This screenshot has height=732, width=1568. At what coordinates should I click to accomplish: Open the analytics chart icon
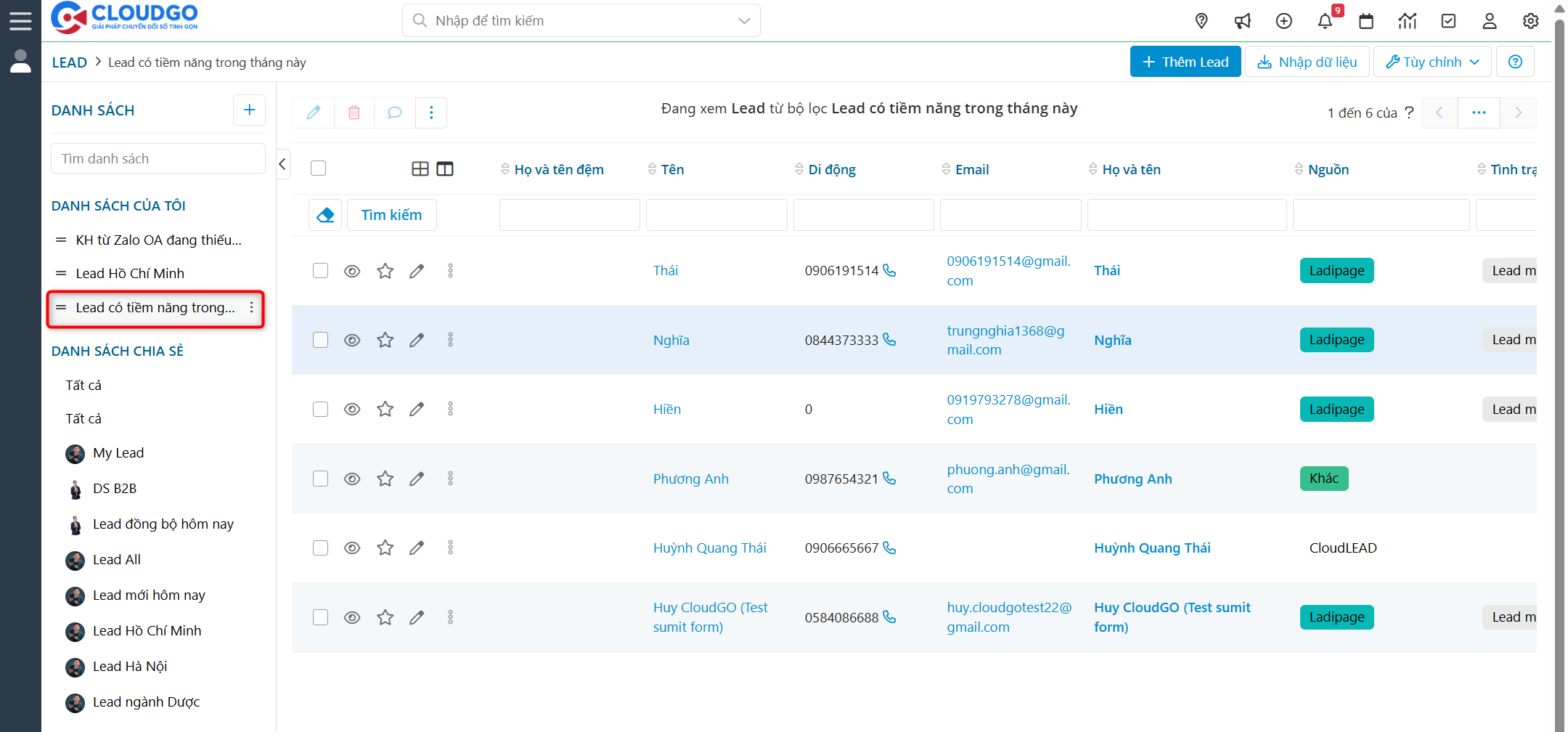[1408, 21]
